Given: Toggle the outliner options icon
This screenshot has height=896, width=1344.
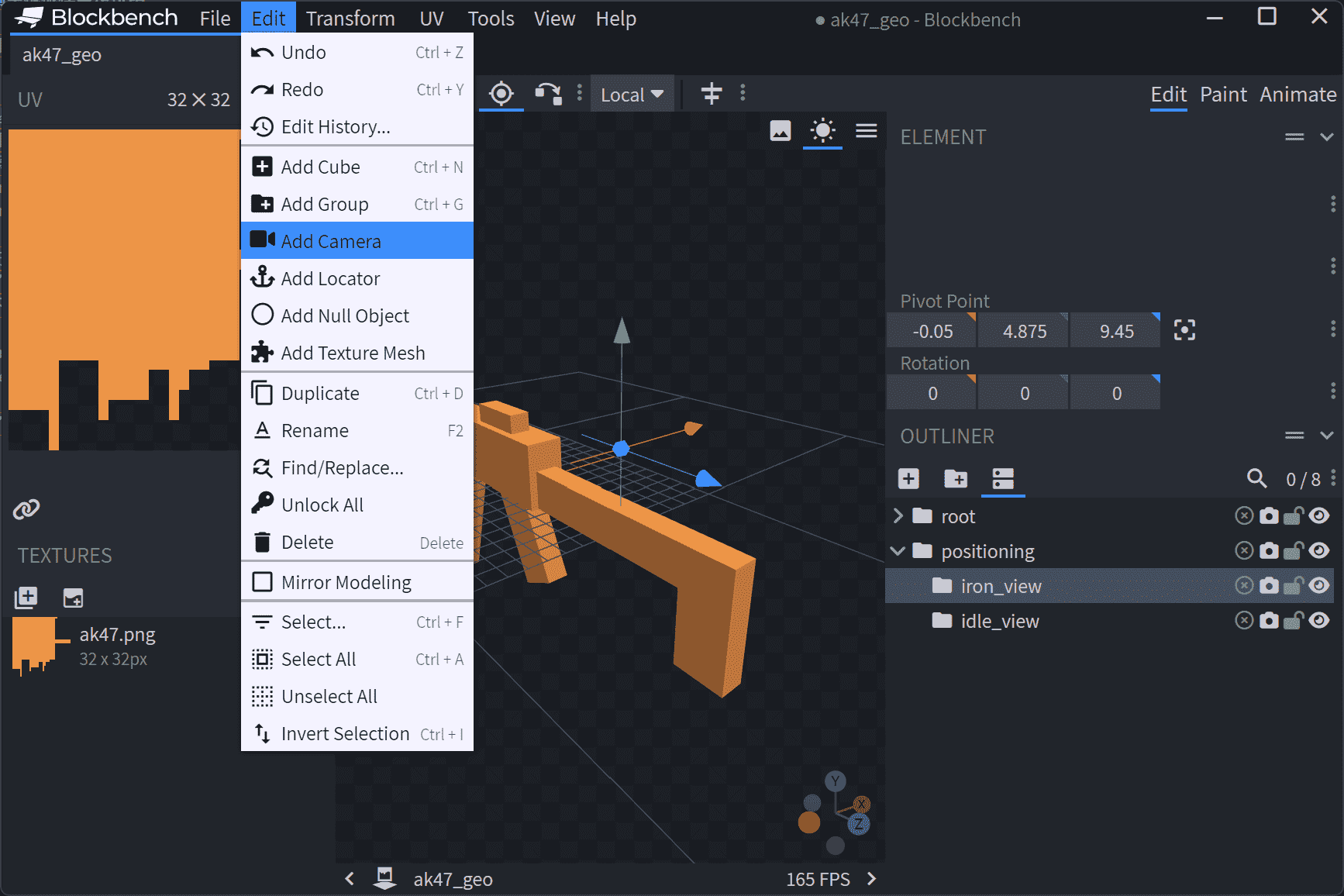Looking at the screenshot, I should (x=1003, y=478).
